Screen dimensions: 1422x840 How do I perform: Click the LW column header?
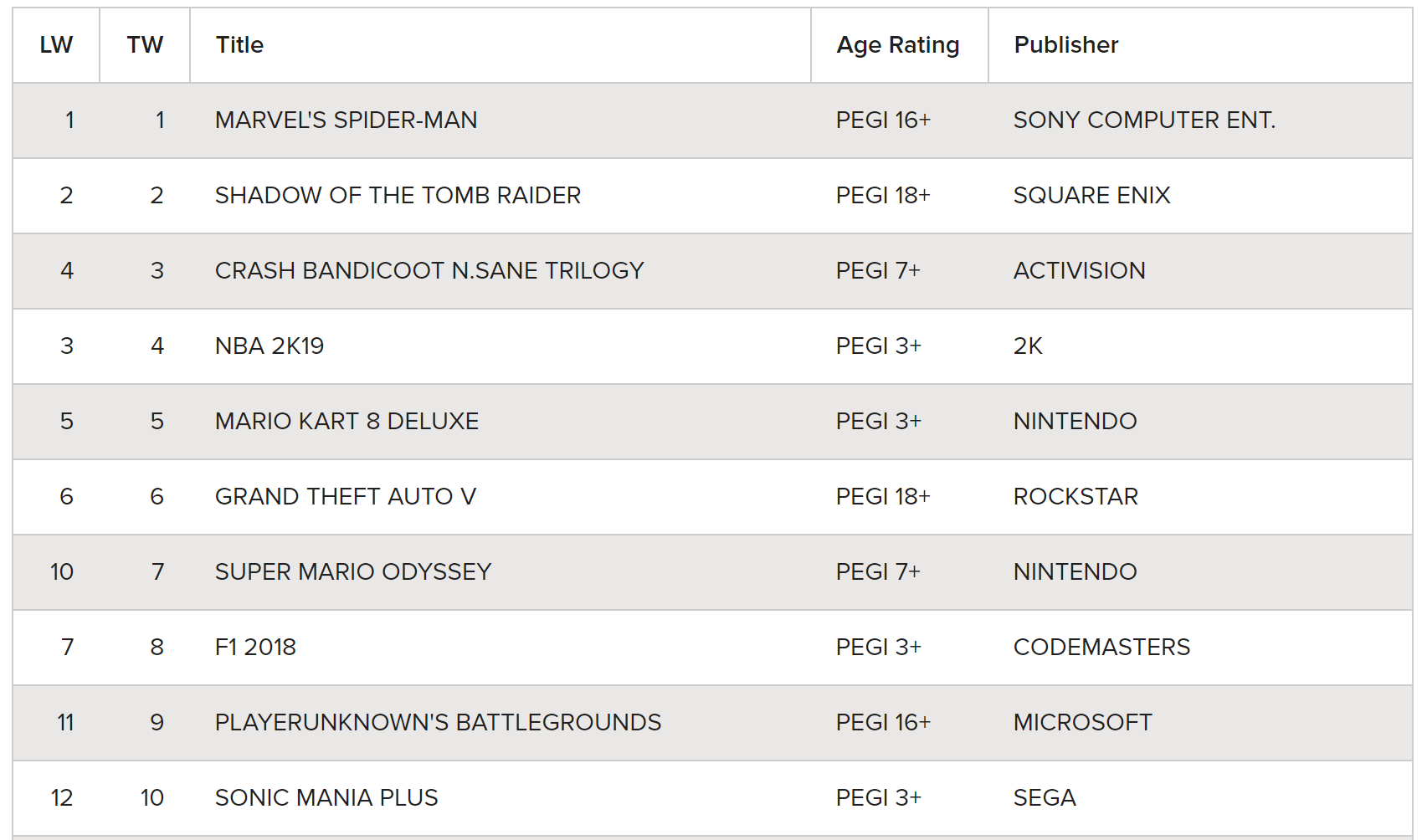pyautogui.click(x=56, y=45)
